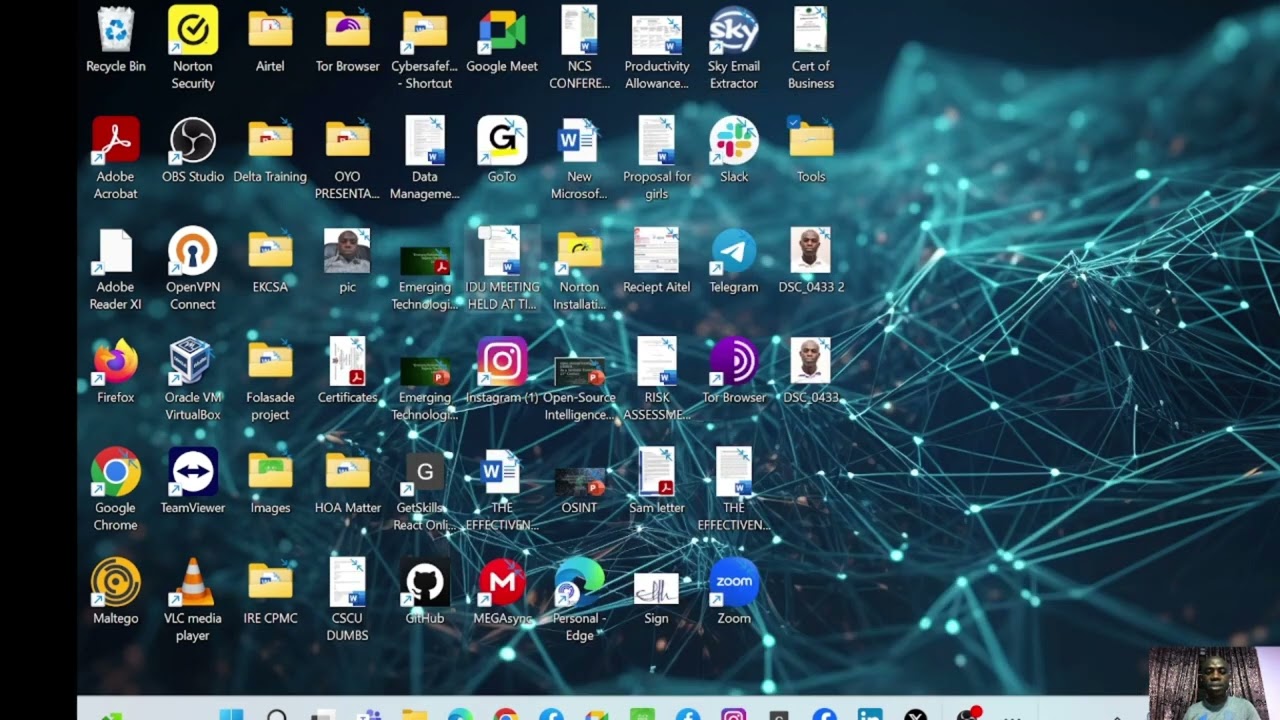Open the EKCSA folder
Screen dimensions: 1280x720
[x=270, y=250]
